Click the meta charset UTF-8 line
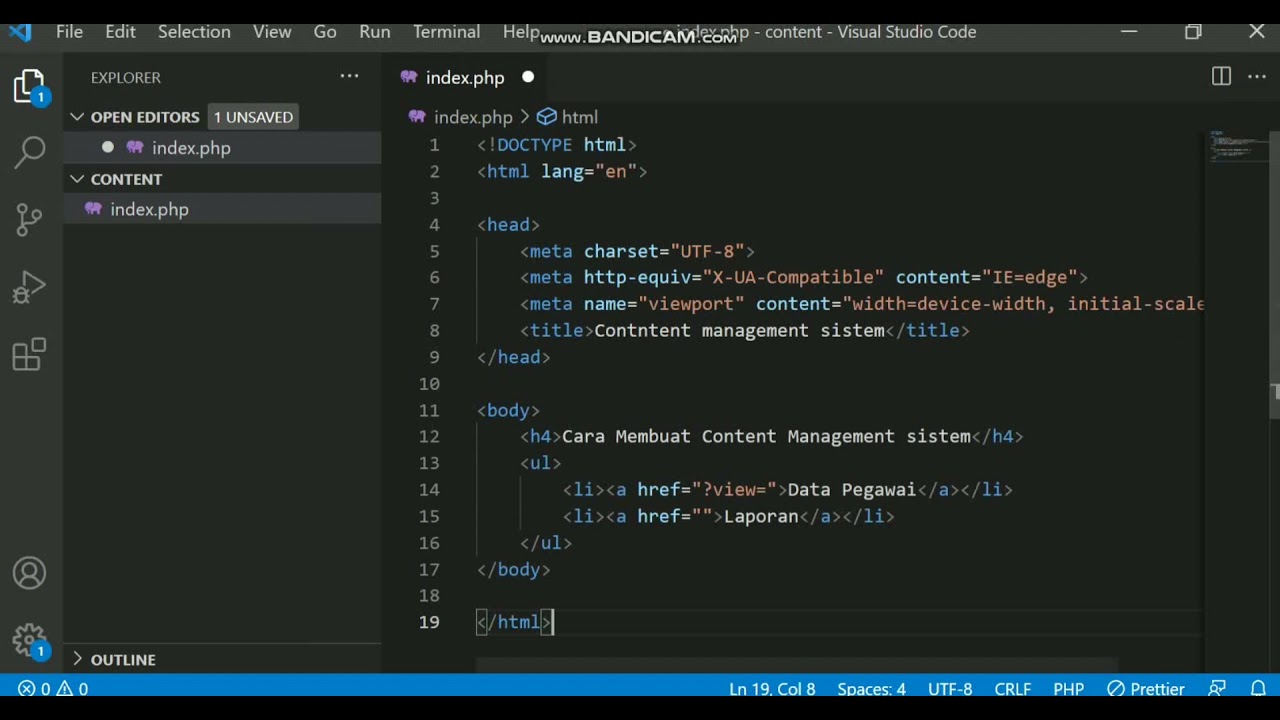This screenshot has height=720, width=1280. tap(637, 251)
